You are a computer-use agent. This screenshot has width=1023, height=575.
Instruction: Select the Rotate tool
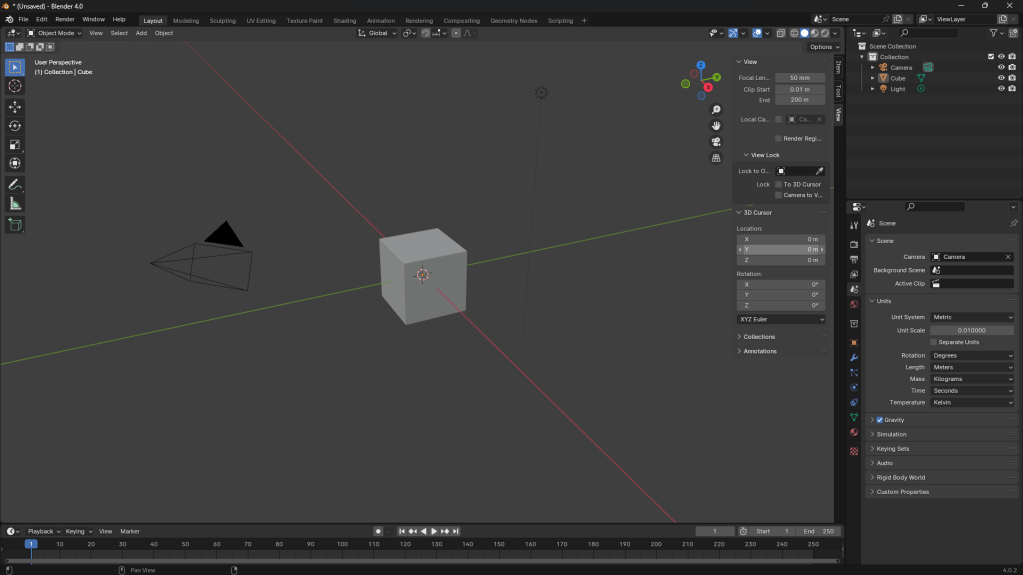click(15, 126)
